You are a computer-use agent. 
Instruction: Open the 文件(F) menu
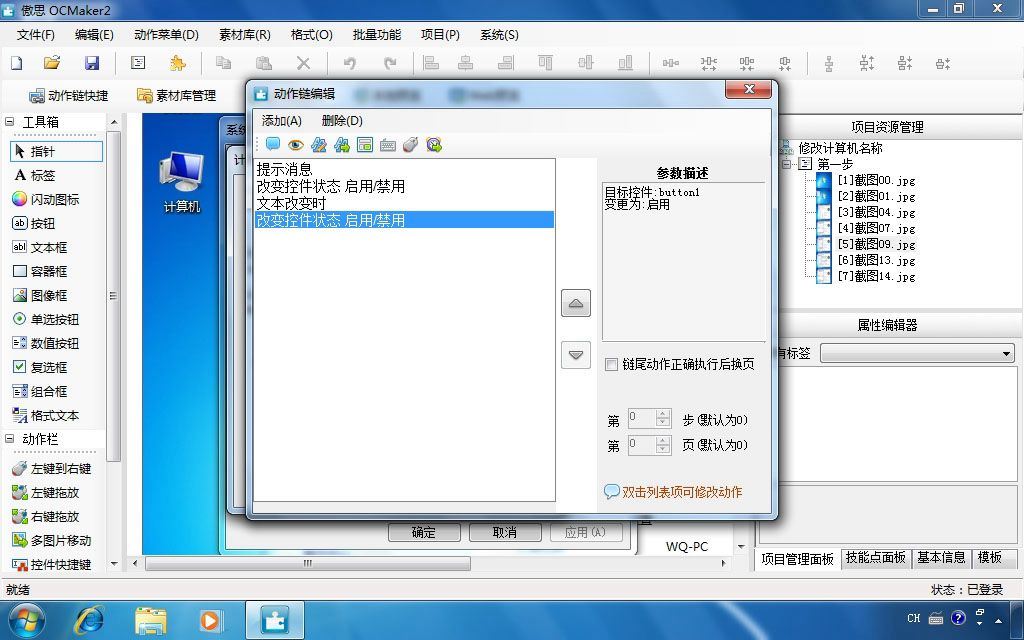35,35
